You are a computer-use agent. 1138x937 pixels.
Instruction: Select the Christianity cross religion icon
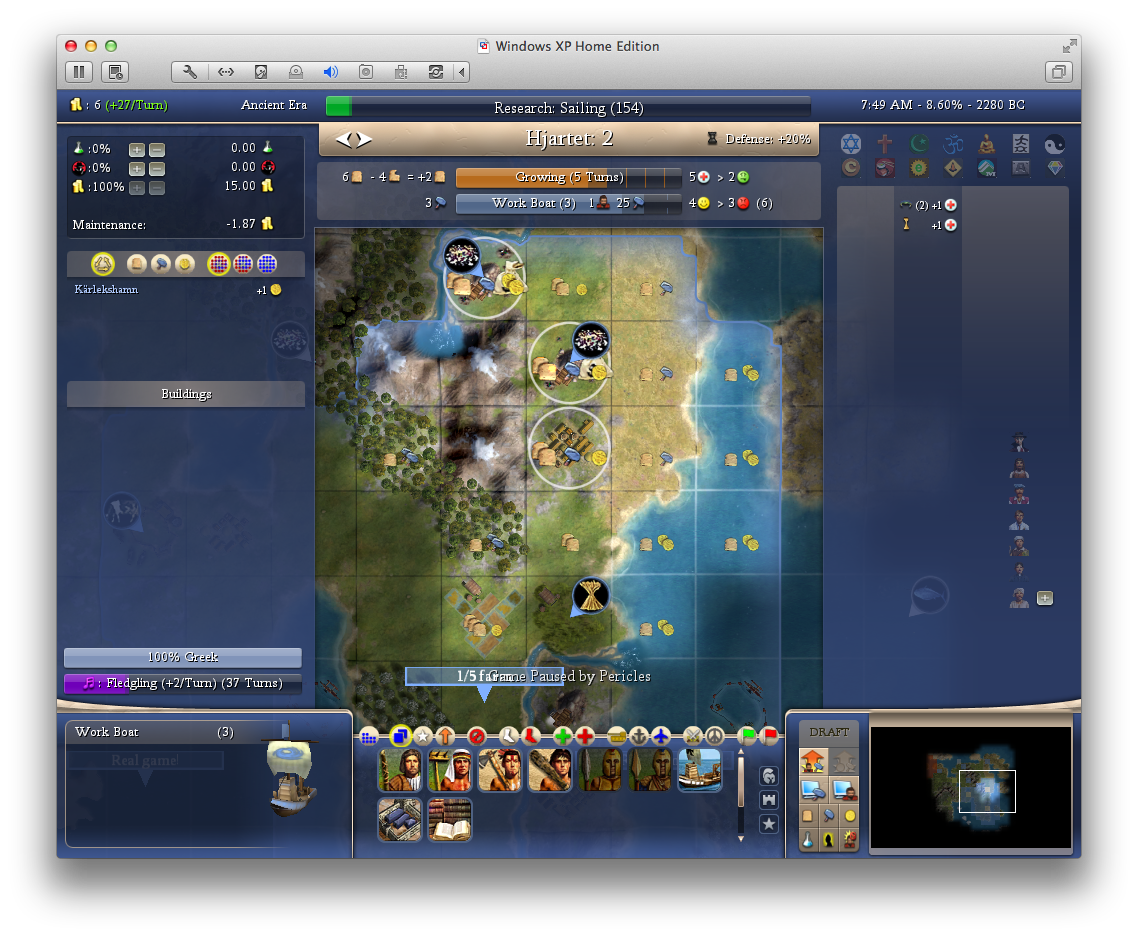885,144
